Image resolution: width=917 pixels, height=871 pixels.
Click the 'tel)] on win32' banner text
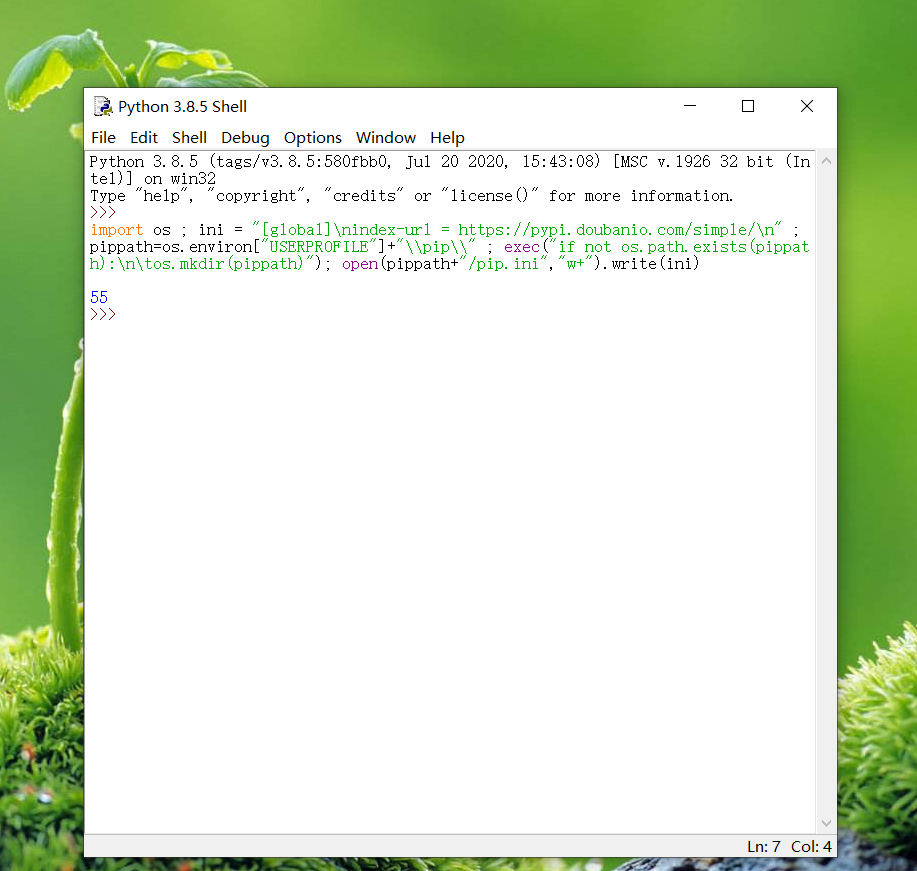click(153, 178)
